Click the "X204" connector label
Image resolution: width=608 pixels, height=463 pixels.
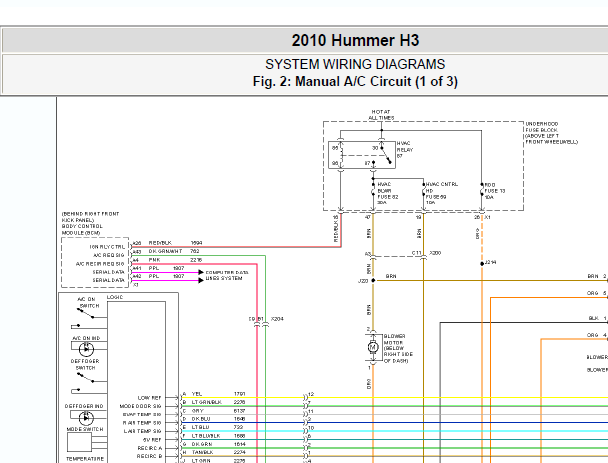277,319
